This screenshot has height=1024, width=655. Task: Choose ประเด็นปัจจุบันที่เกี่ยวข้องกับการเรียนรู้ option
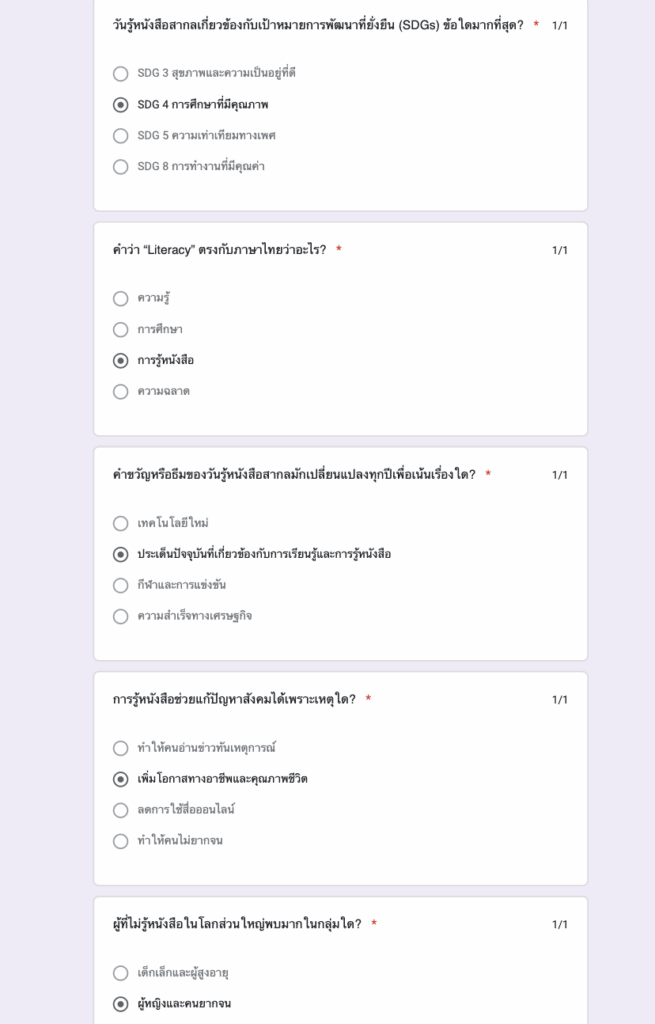(121, 554)
